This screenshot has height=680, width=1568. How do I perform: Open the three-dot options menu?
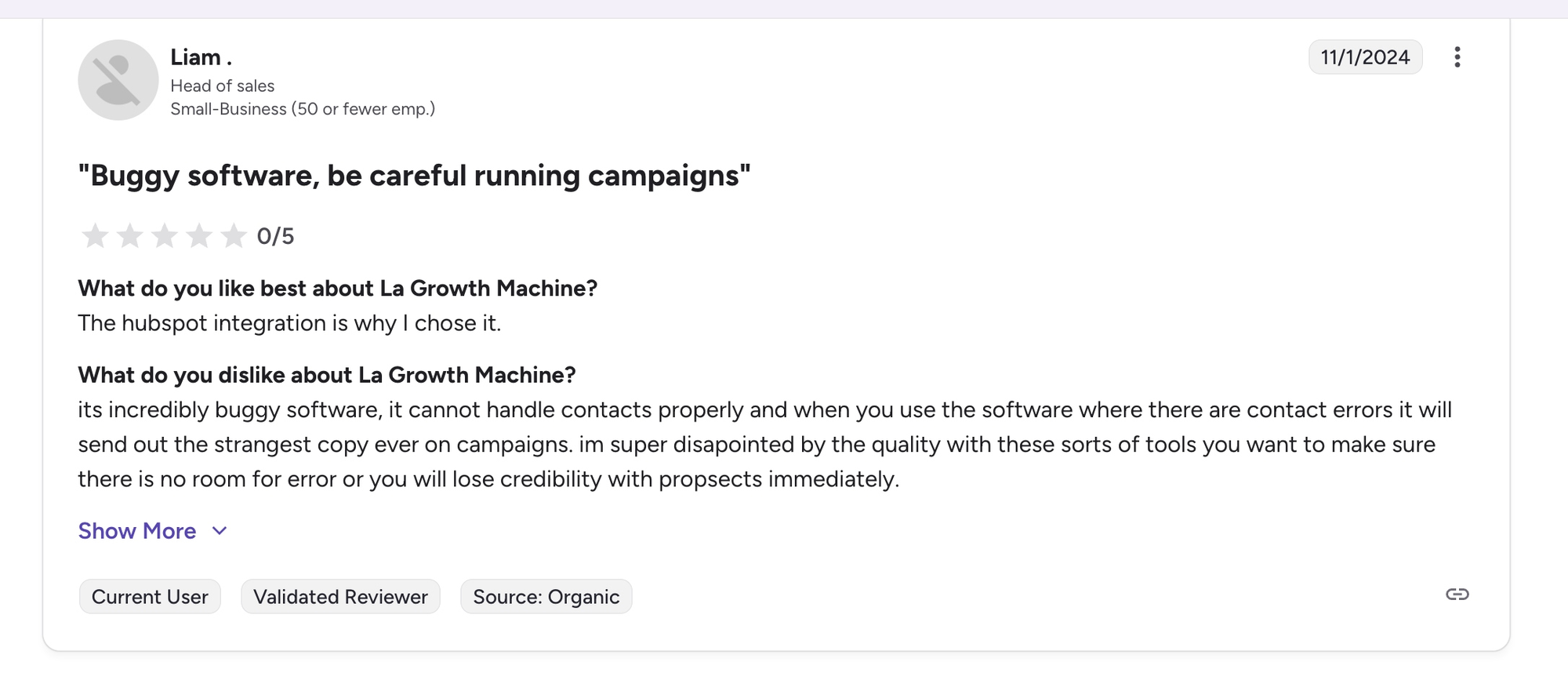pyautogui.click(x=1457, y=57)
